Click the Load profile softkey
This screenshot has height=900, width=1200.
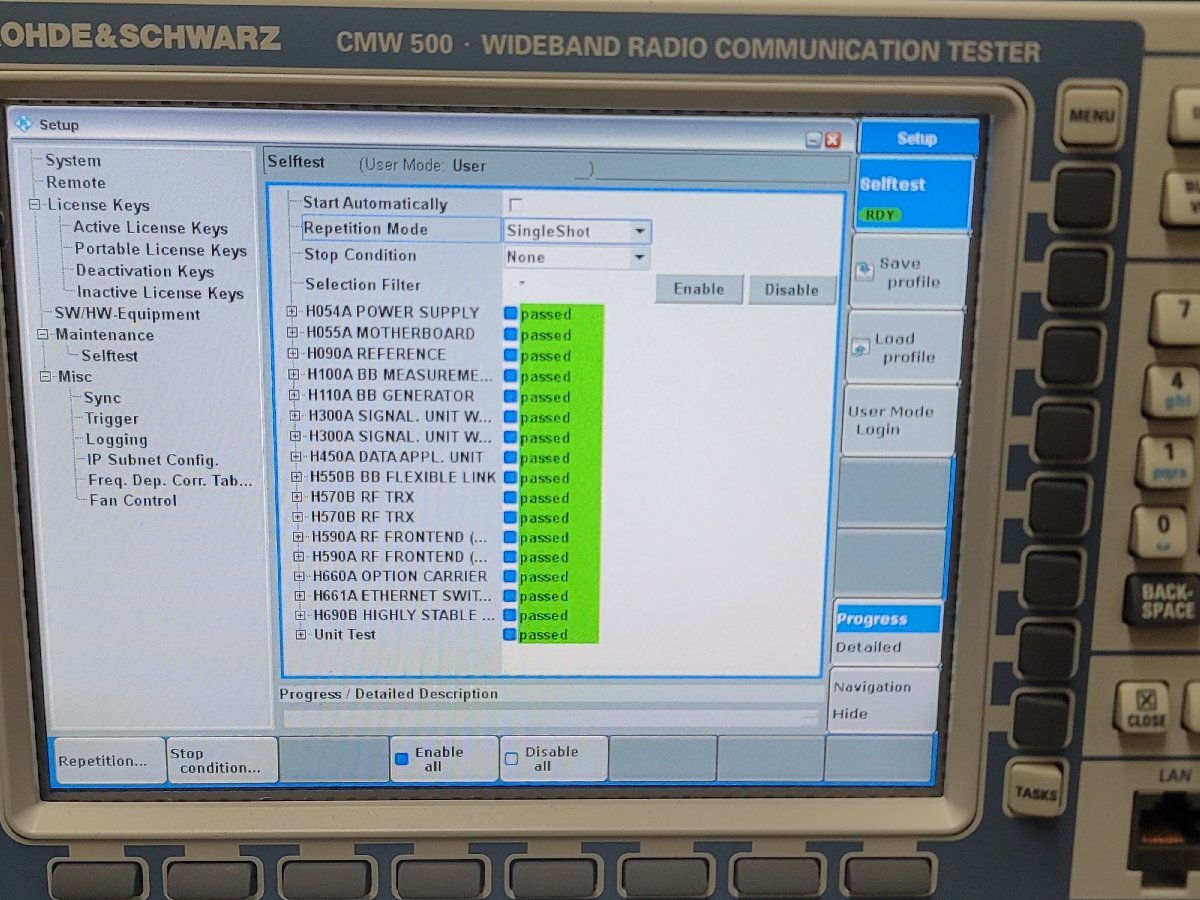pos(904,347)
